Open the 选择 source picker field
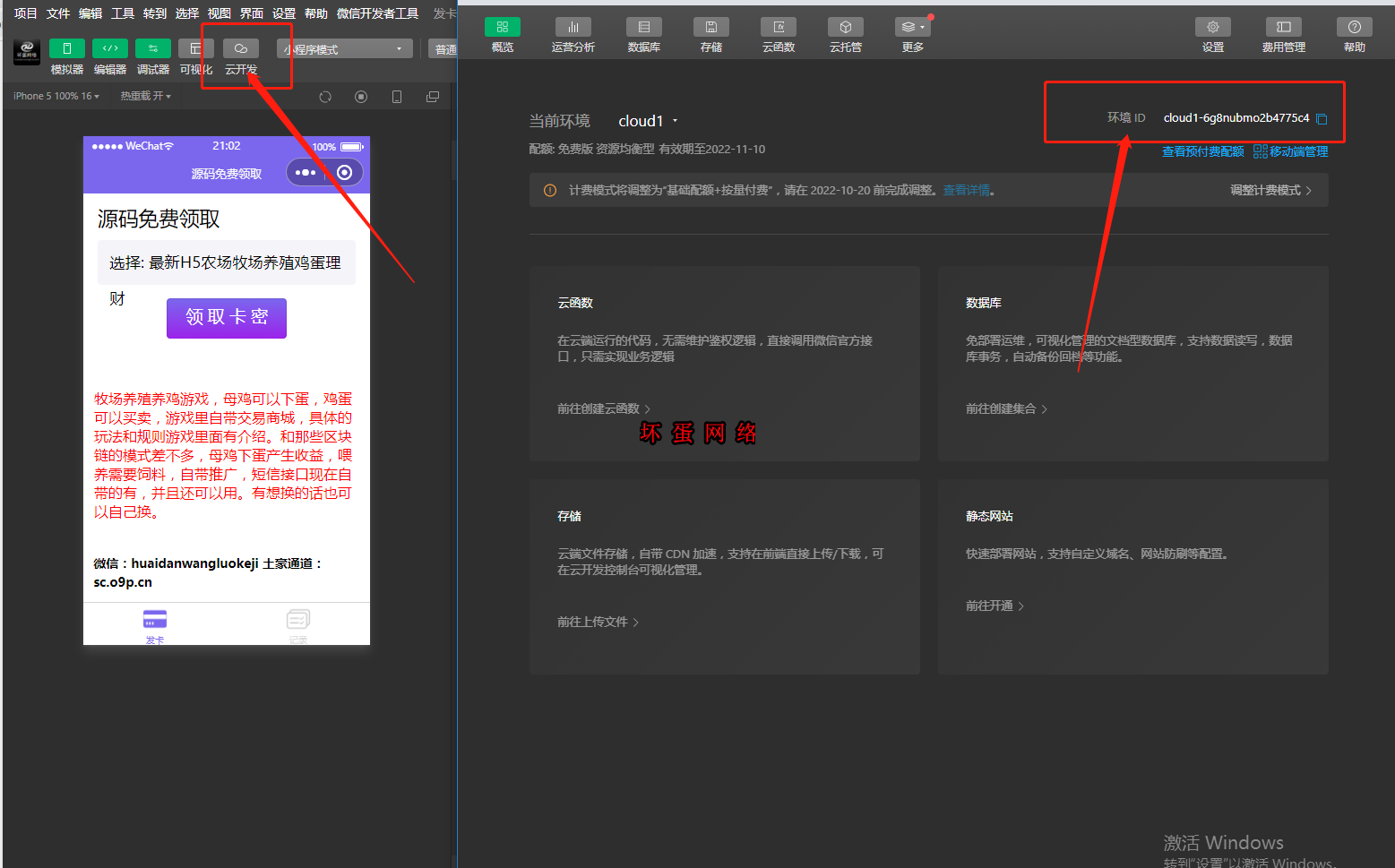 pos(226,262)
